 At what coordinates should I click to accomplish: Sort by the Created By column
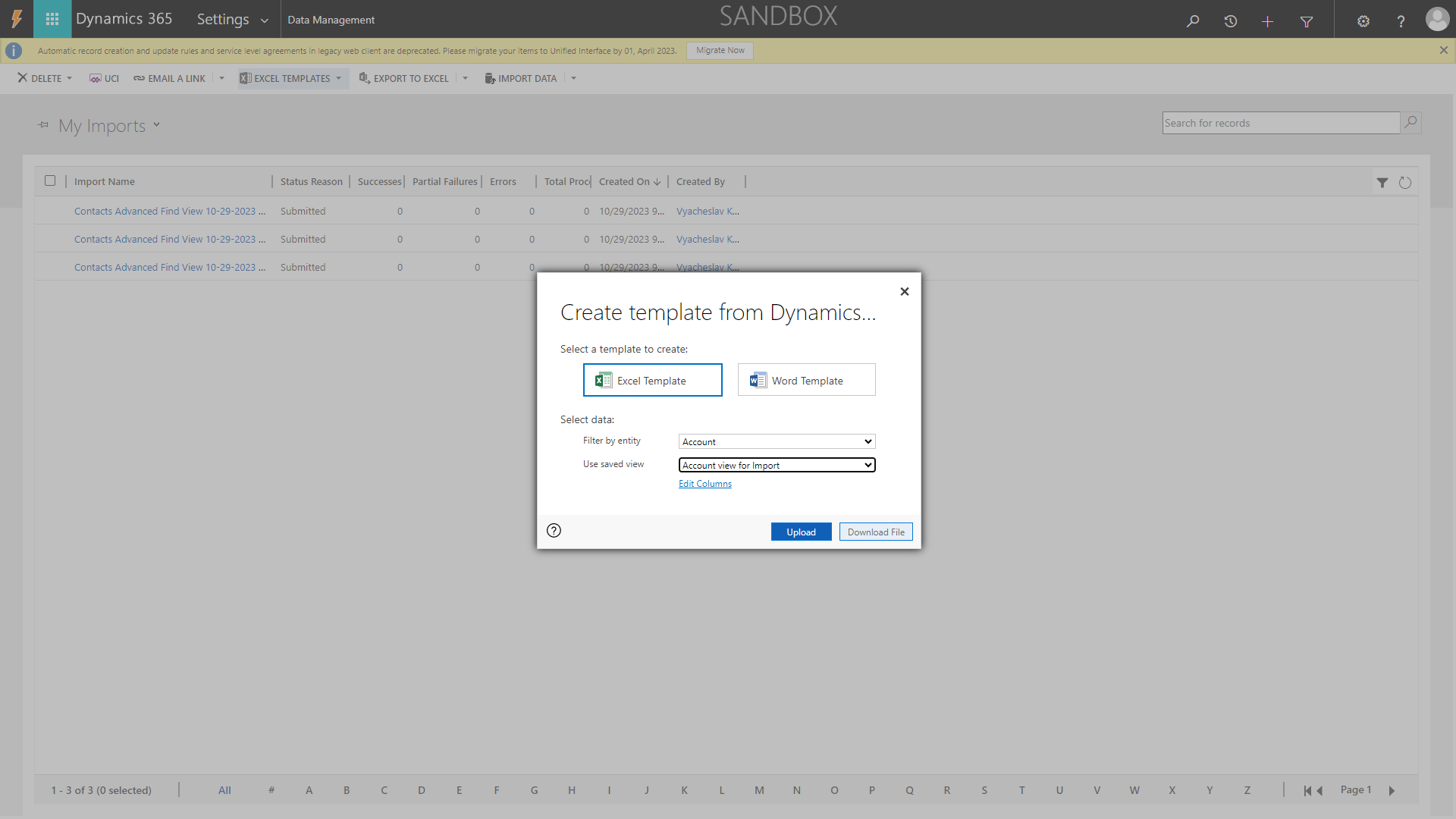(701, 181)
